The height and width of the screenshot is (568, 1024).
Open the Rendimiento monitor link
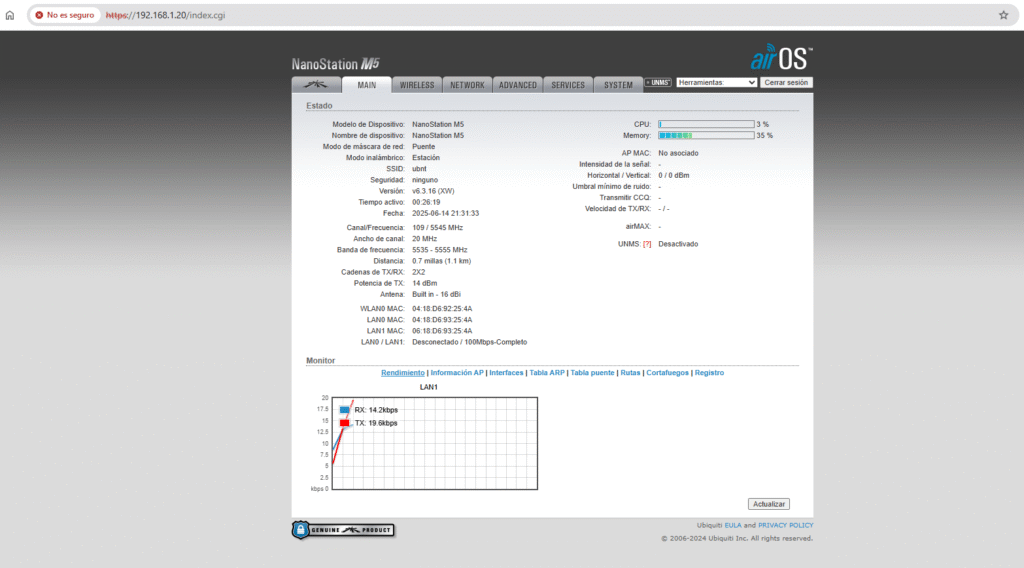(402, 373)
